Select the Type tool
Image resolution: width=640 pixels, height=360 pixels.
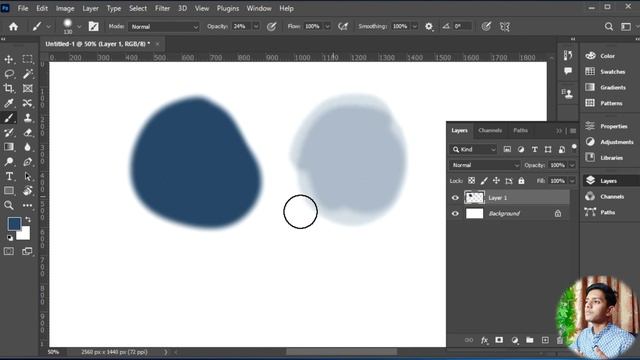coord(9,176)
